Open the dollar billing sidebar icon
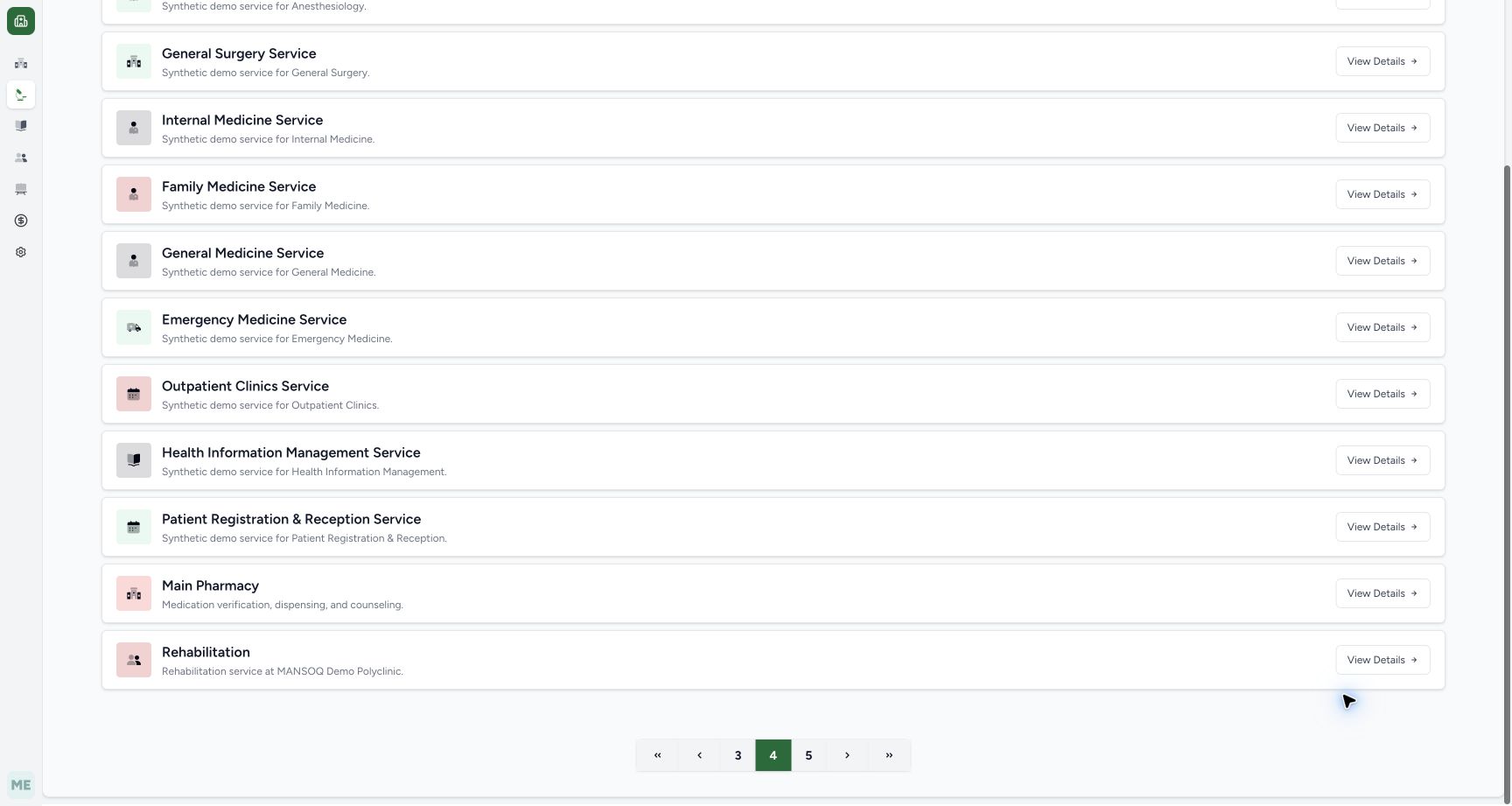This screenshot has height=806, width=1512. pos(21,221)
